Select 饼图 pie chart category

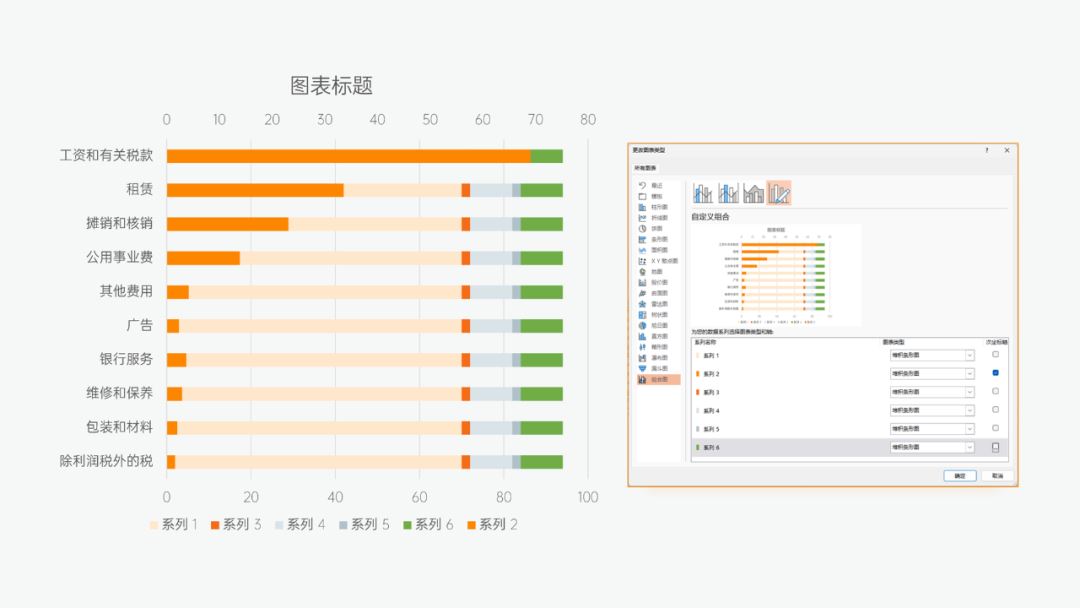655,229
